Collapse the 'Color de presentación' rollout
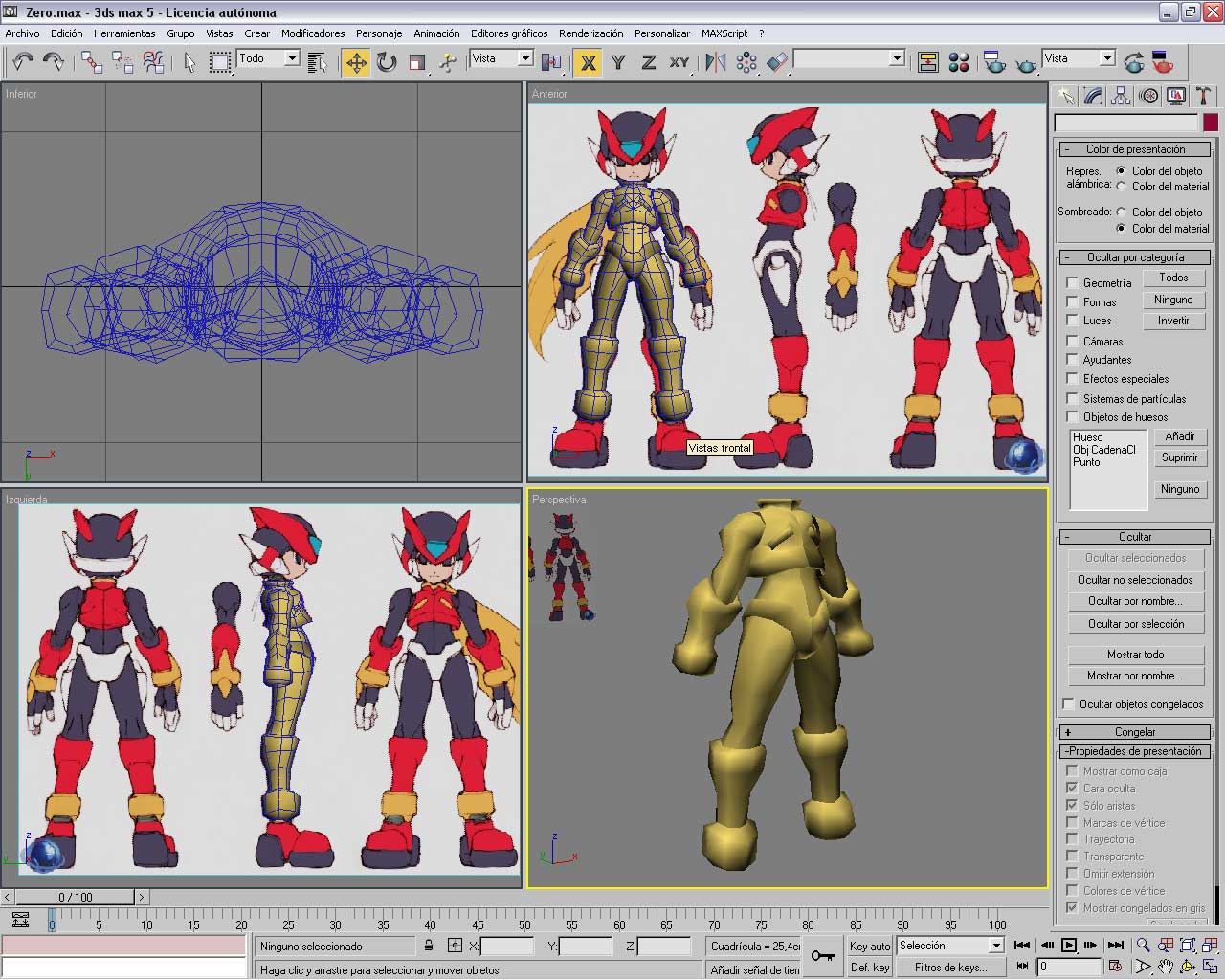 point(1135,149)
